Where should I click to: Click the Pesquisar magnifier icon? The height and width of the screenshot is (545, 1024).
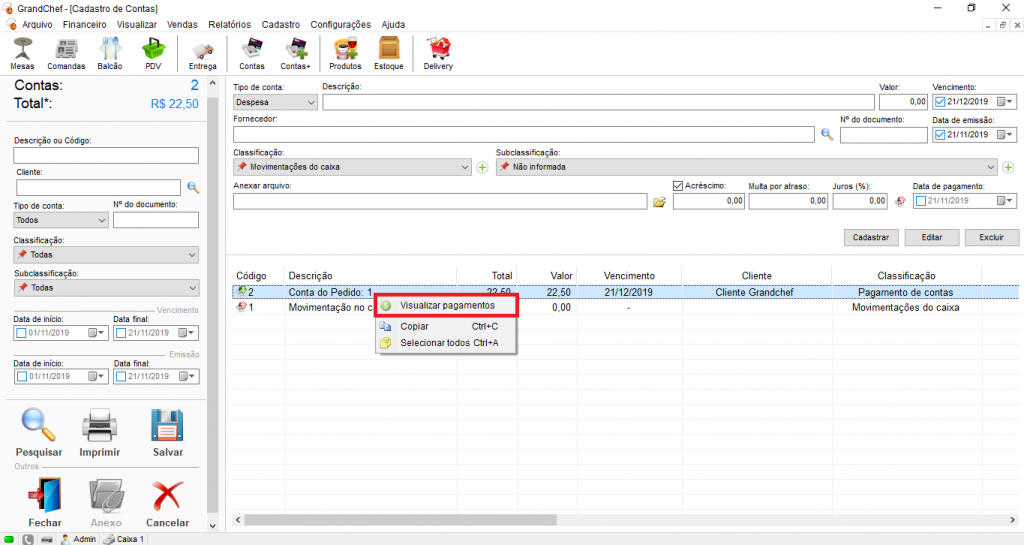click(x=39, y=427)
